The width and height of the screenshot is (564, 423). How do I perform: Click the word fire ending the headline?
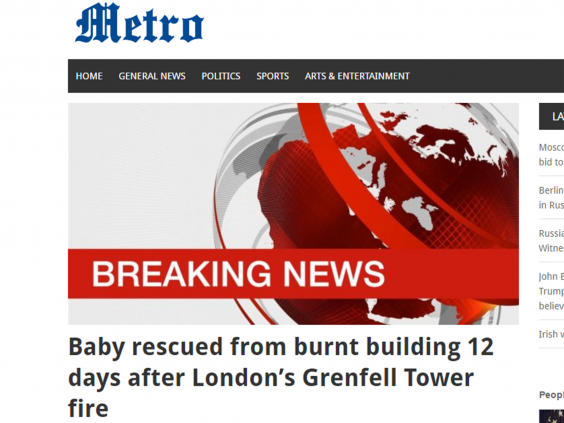click(x=88, y=409)
